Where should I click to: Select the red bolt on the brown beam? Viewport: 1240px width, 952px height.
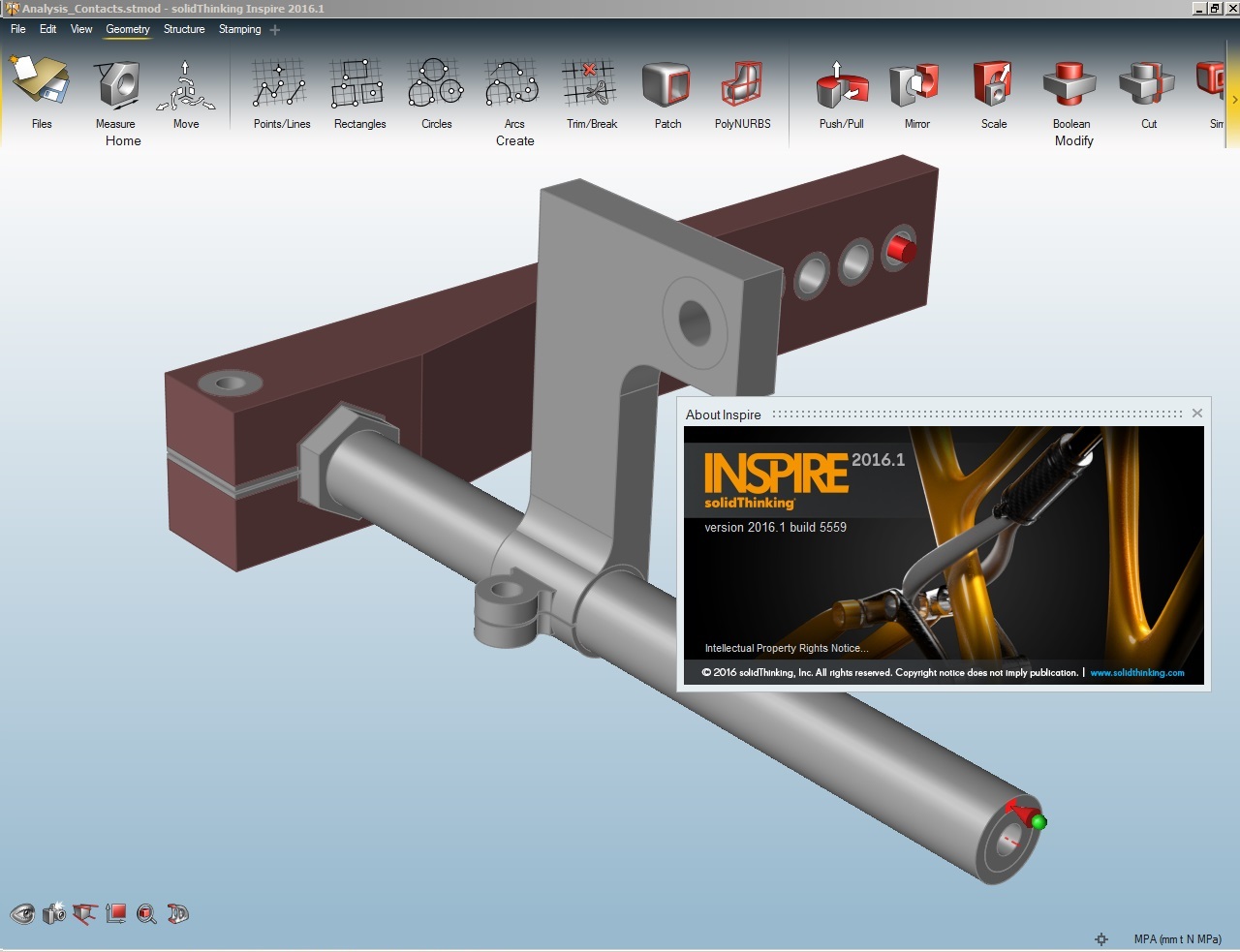[900, 250]
